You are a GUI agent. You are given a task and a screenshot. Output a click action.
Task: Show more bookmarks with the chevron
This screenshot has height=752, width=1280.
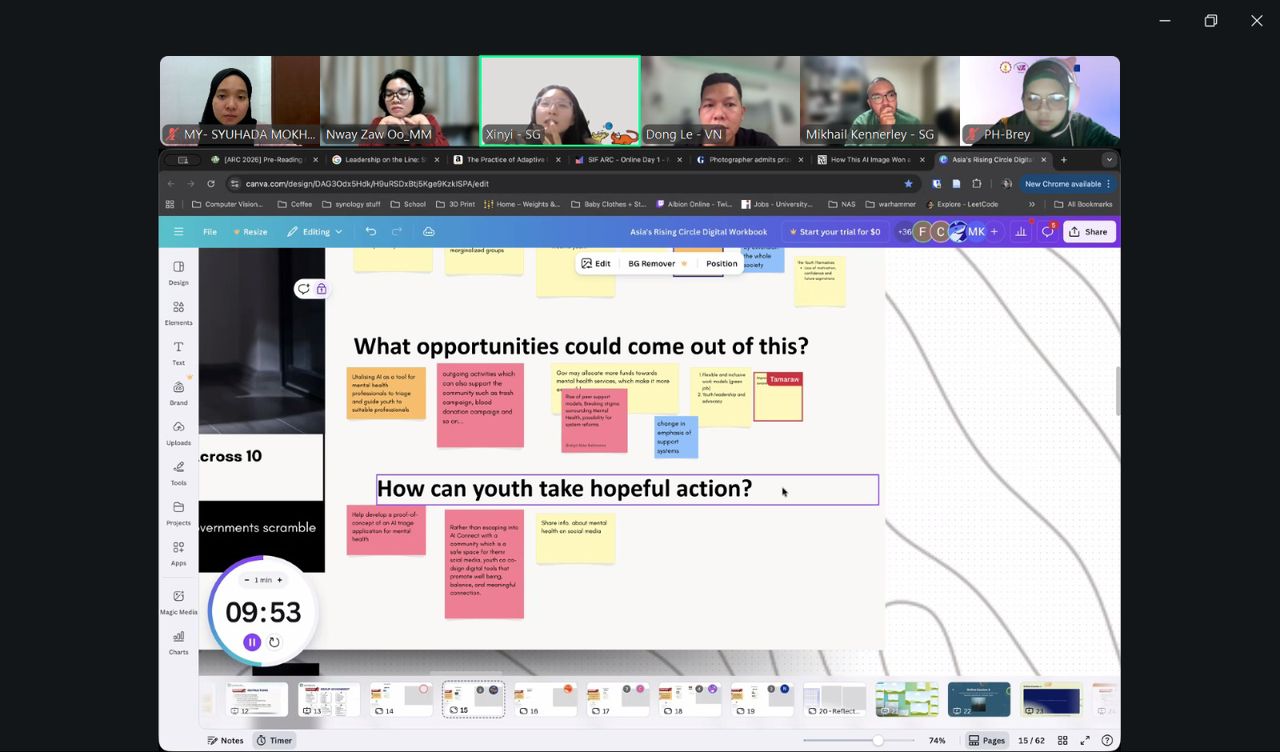pyautogui.click(x=1032, y=204)
